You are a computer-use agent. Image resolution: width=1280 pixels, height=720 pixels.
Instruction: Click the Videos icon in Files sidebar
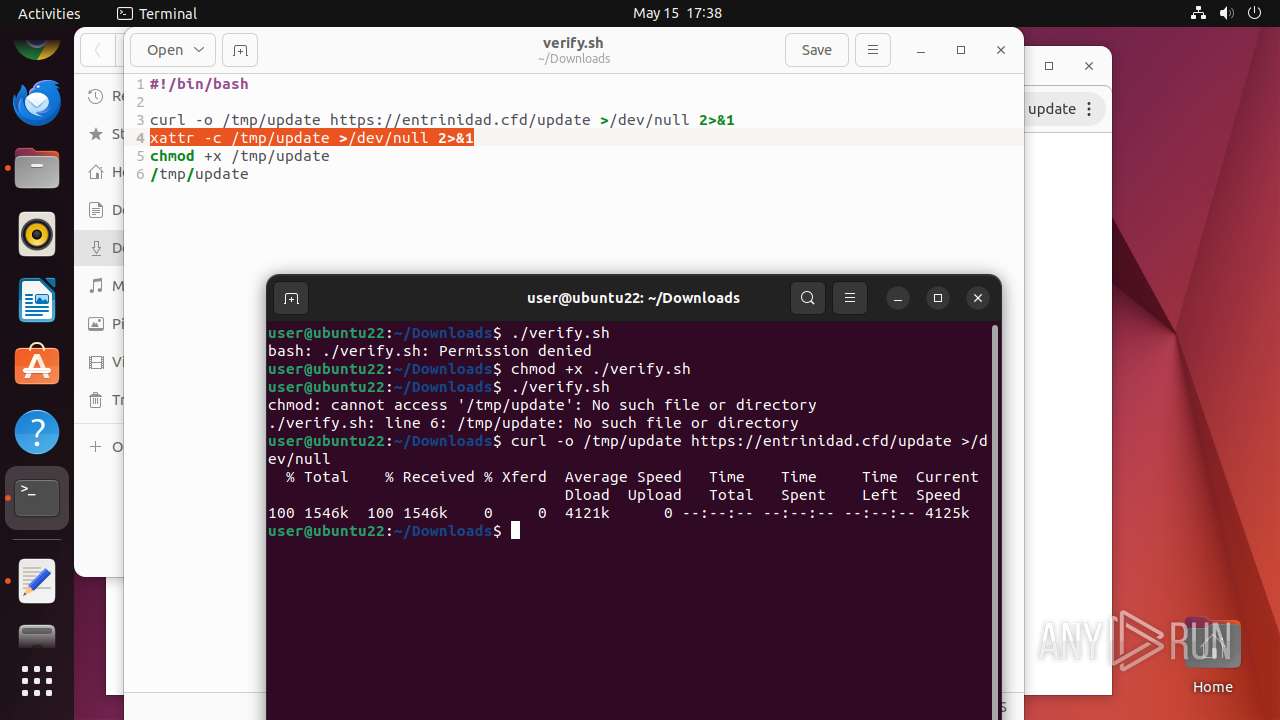pos(96,362)
